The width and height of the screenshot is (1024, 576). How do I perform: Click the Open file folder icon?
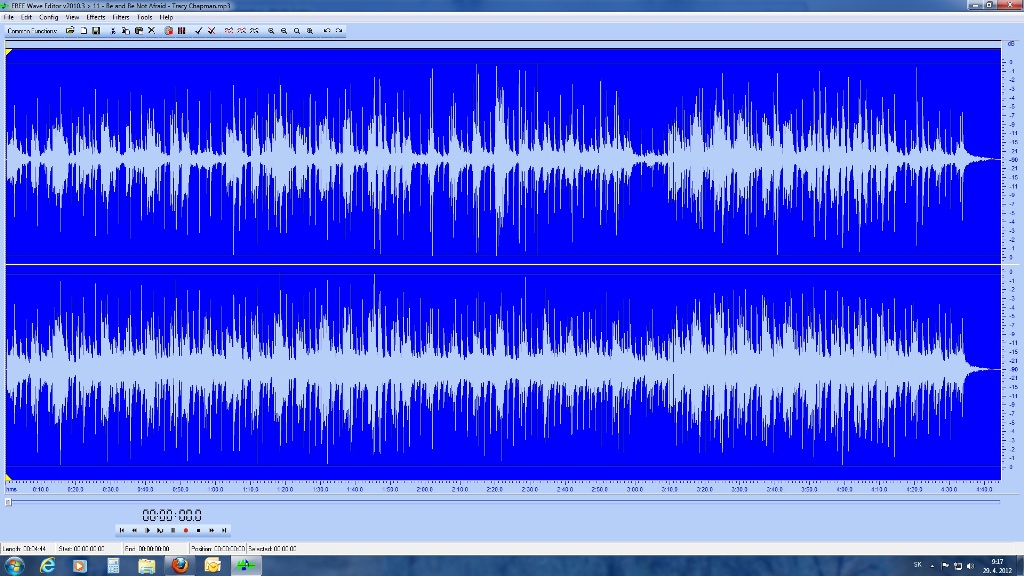click(x=70, y=31)
